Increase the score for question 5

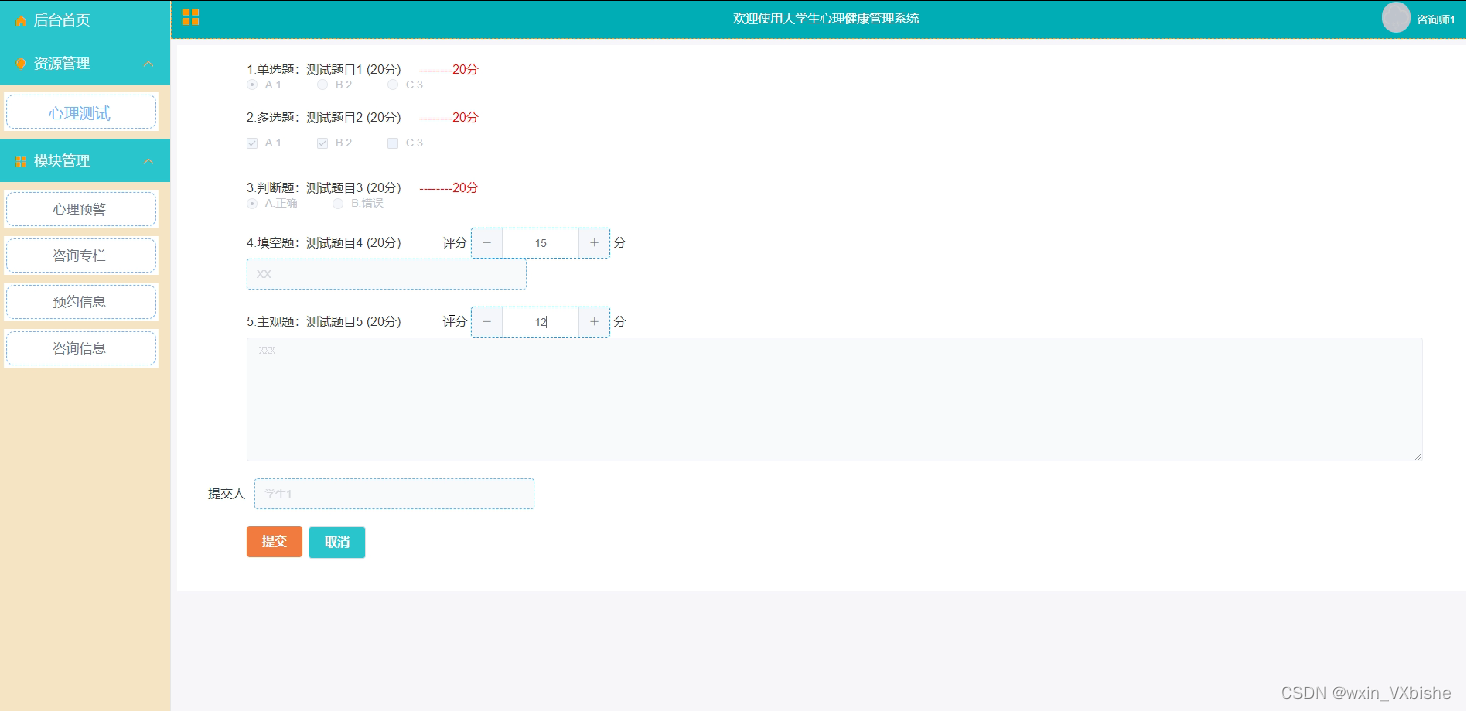click(594, 322)
